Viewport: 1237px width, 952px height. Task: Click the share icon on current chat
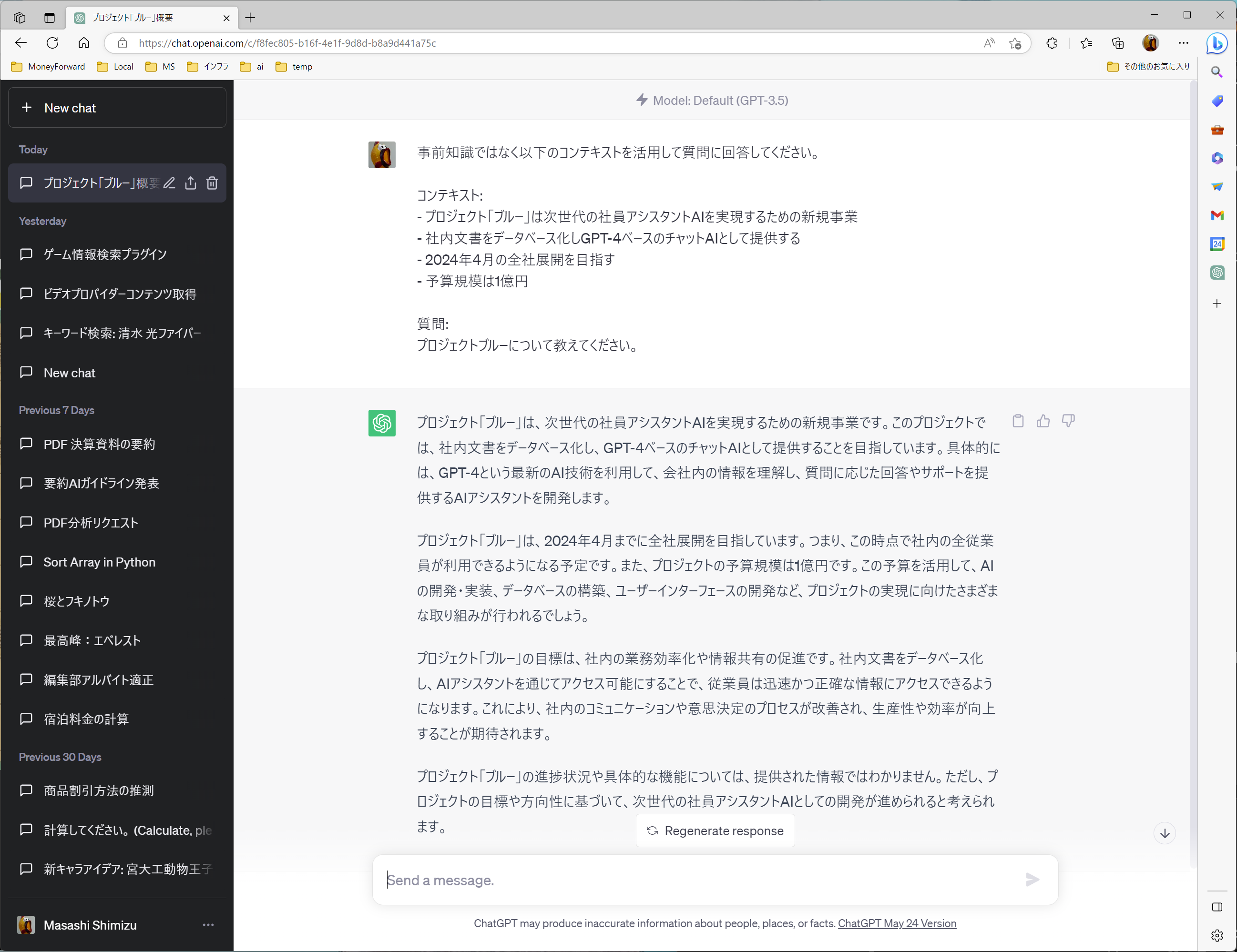(191, 183)
